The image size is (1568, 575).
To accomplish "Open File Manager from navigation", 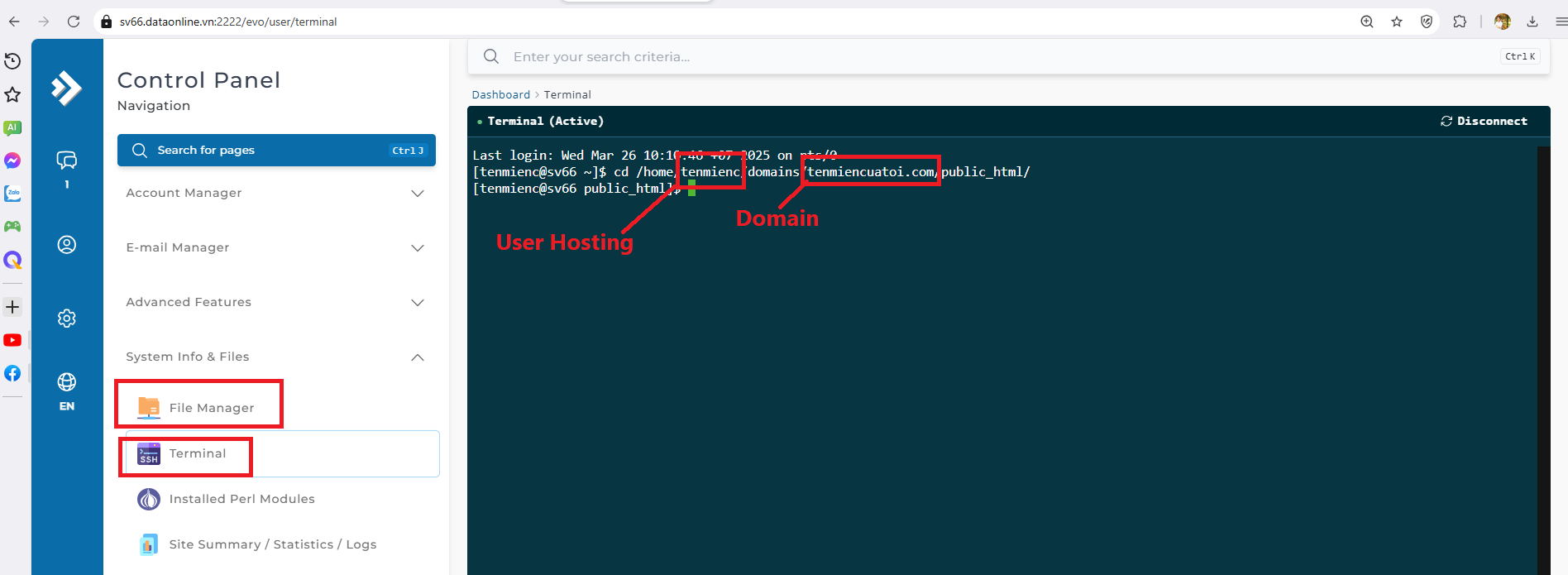I will coord(212,408).
